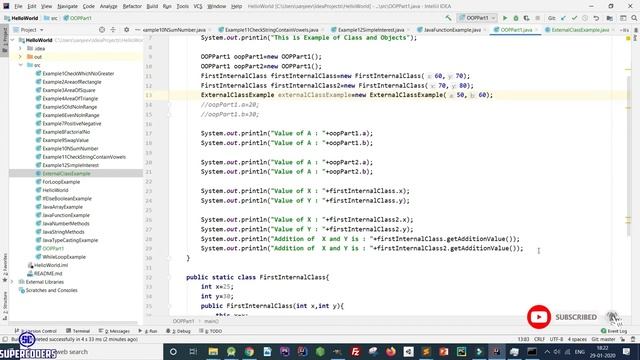The height and width of the screenshot is (360, 640).
Task: Open Chrome from the taskbar
Action: click(x=249, y=351)
